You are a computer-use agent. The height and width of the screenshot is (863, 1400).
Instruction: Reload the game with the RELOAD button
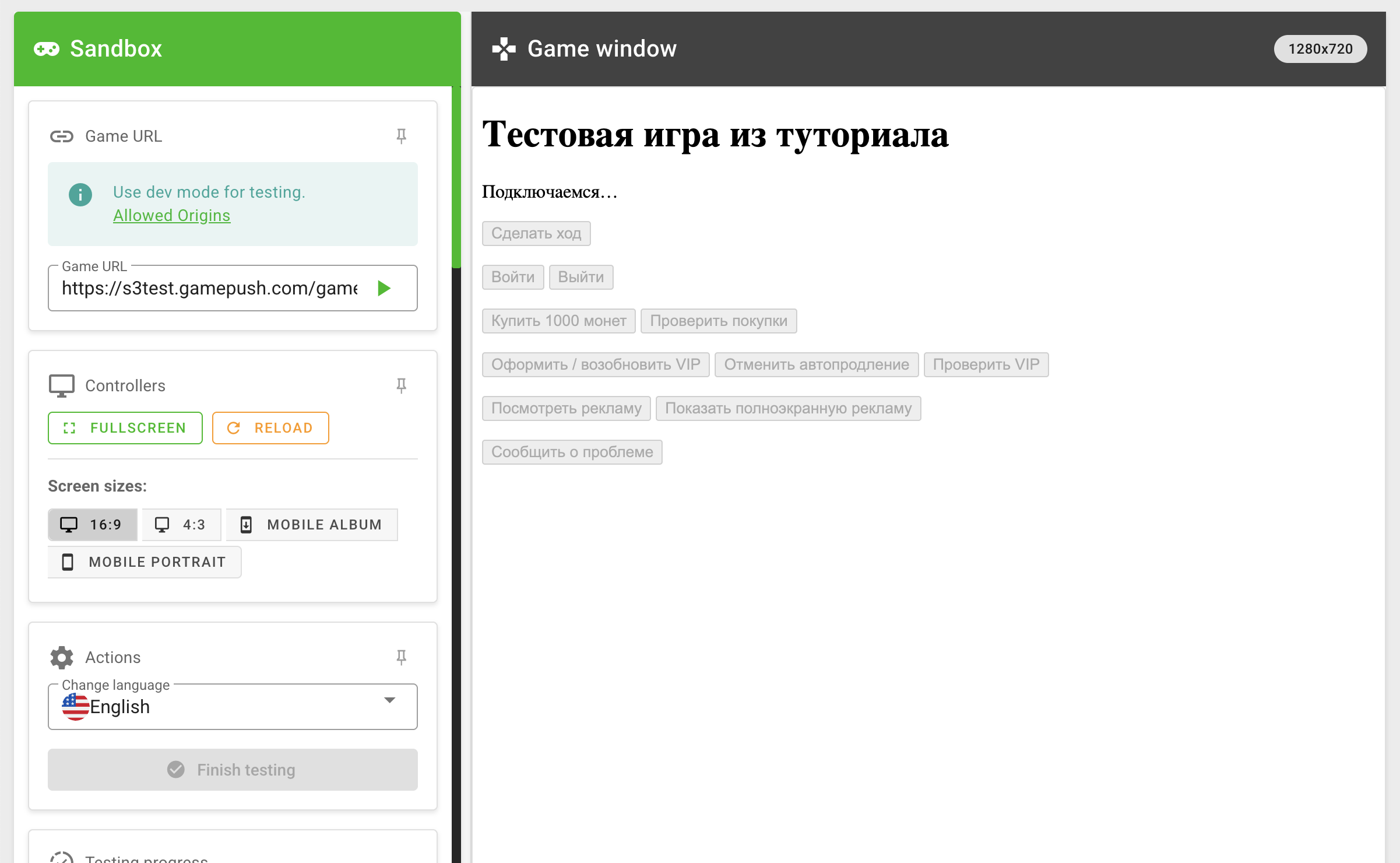tap(270, 428)
